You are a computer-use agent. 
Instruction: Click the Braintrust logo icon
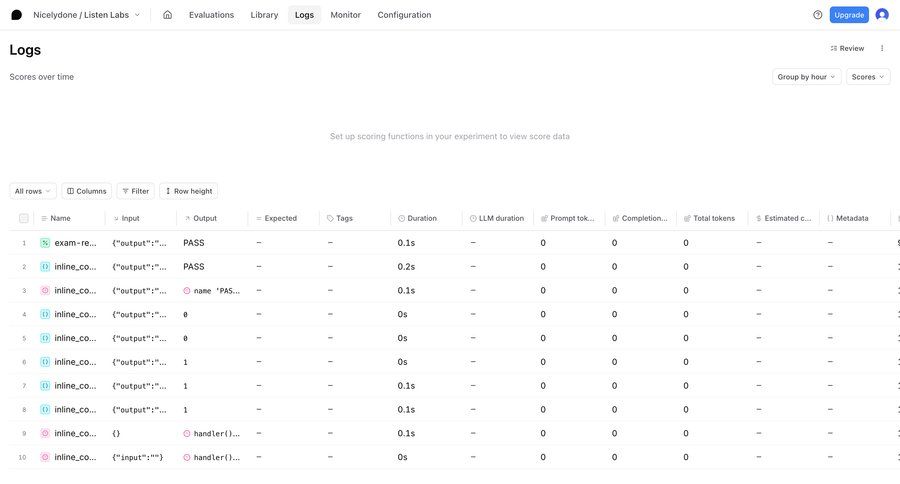[17, 15]
